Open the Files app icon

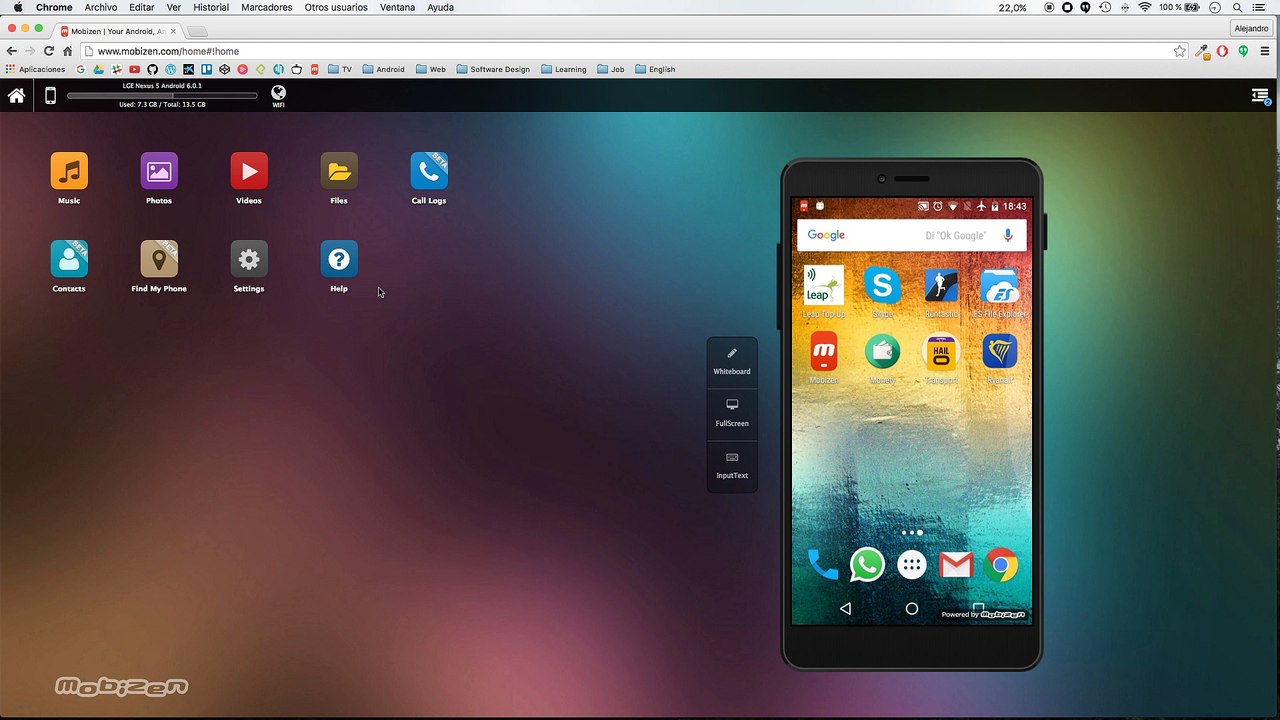coord(339,171)
